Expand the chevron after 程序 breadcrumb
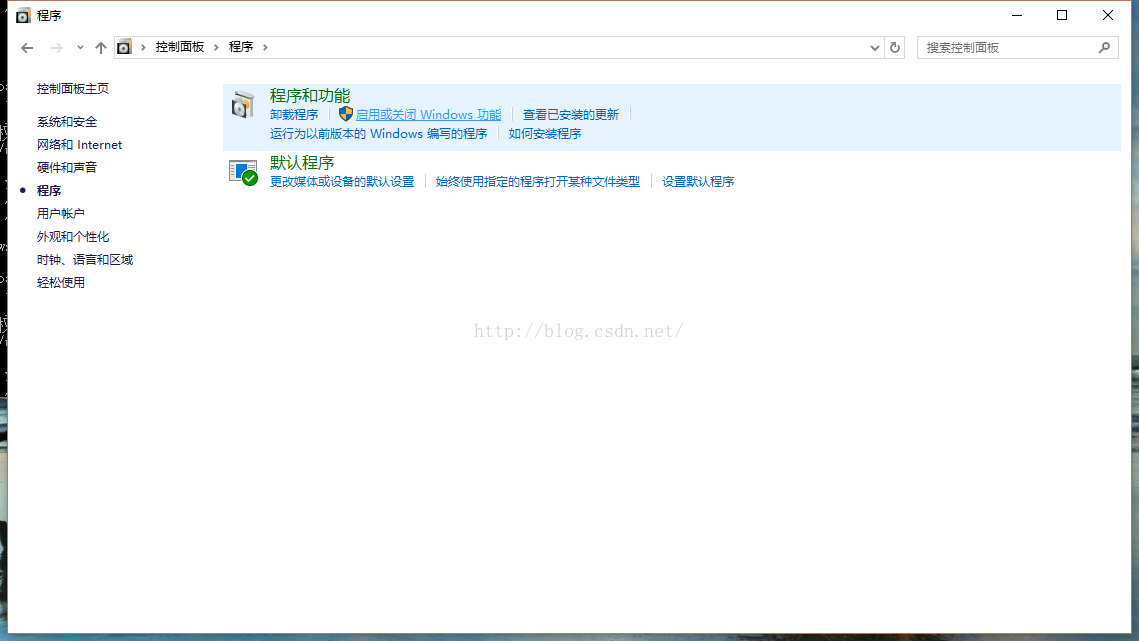Viewport: 1139px width, 641px height. 265,47
